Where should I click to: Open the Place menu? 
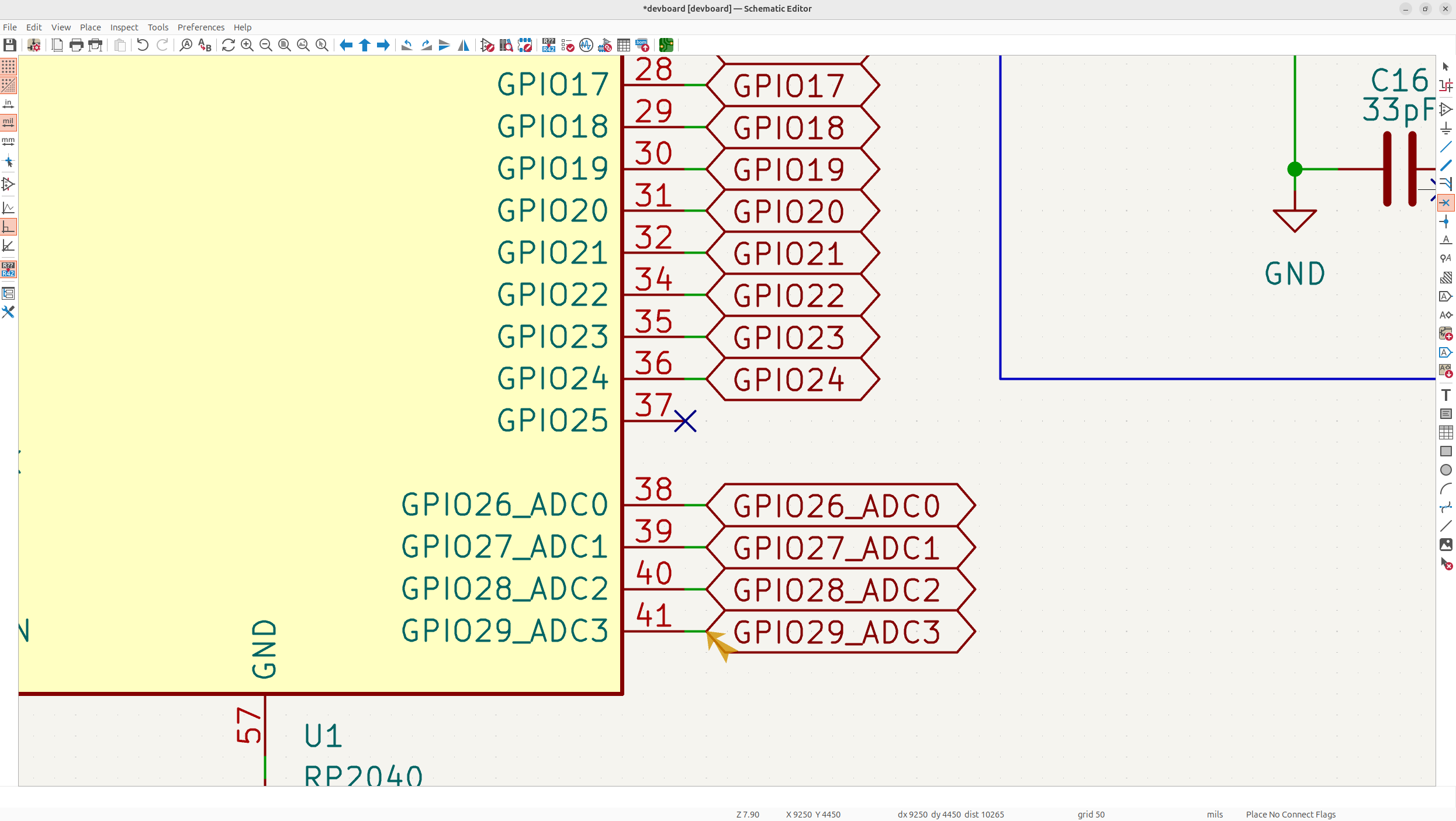[x=90, y=27]
